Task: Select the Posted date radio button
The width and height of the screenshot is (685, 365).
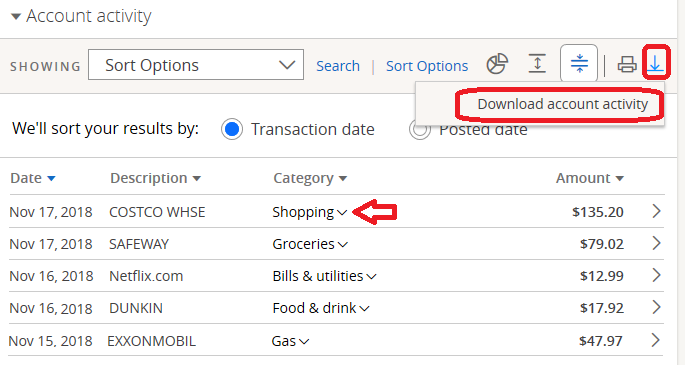Action: pyautogui.click(x=419, y=130)
